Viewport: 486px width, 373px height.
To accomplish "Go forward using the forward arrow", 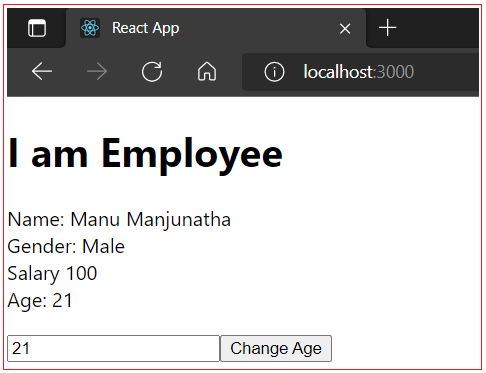I will point(97,71).
